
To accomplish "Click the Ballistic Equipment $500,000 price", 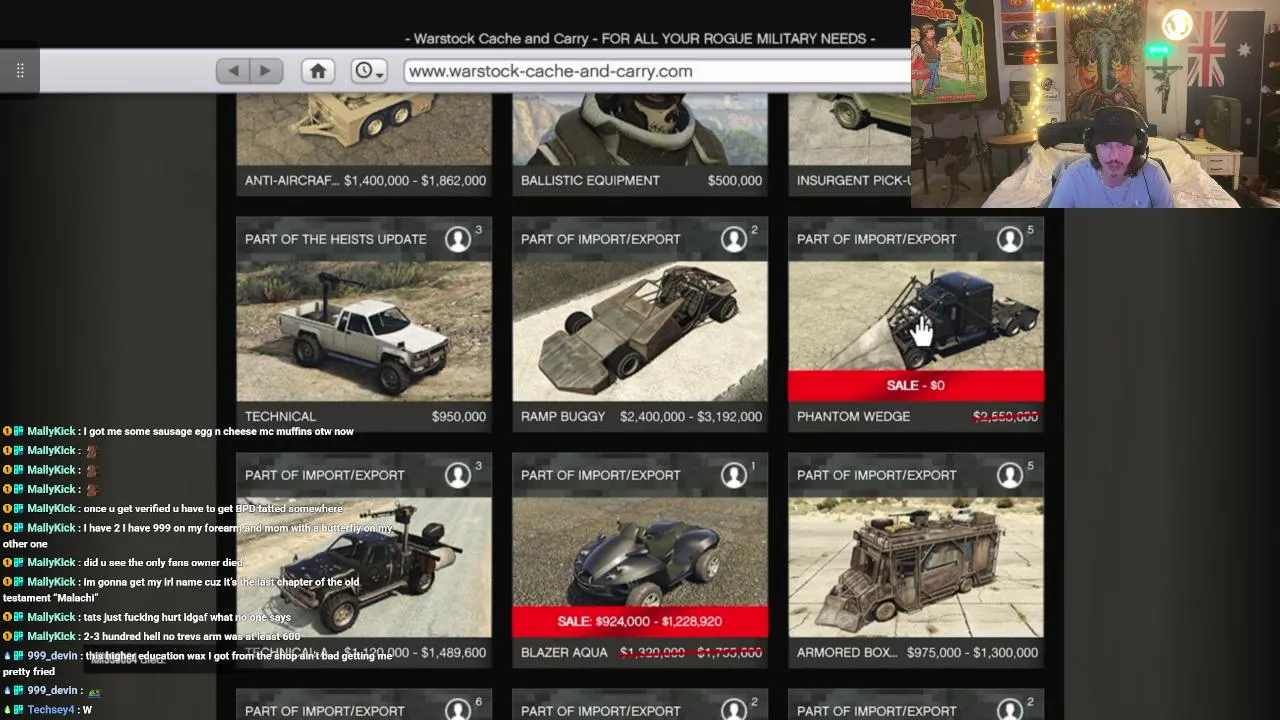I will click(735, 181).
